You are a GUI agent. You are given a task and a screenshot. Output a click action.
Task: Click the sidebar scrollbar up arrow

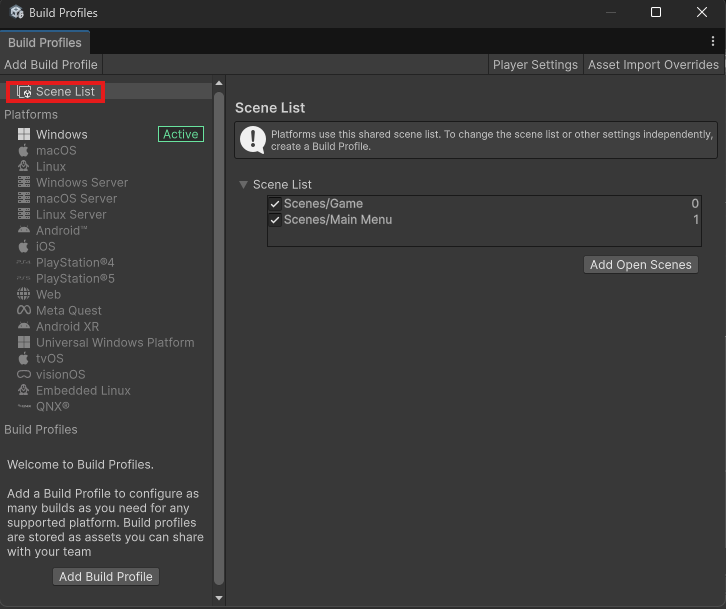click(219, 83)
